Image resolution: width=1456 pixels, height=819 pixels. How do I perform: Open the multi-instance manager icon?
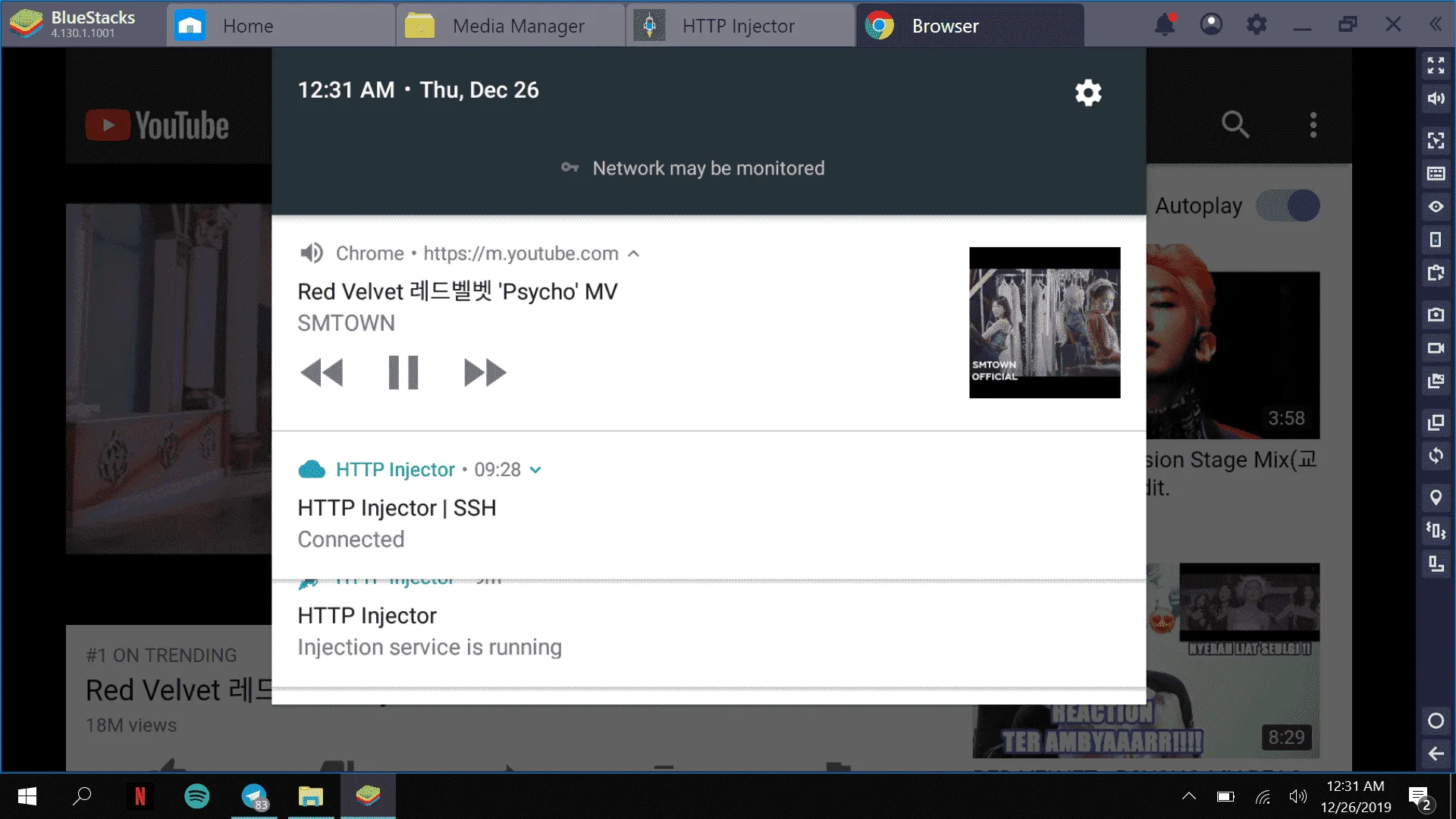pyautogui.click(x=1436, y=422)
